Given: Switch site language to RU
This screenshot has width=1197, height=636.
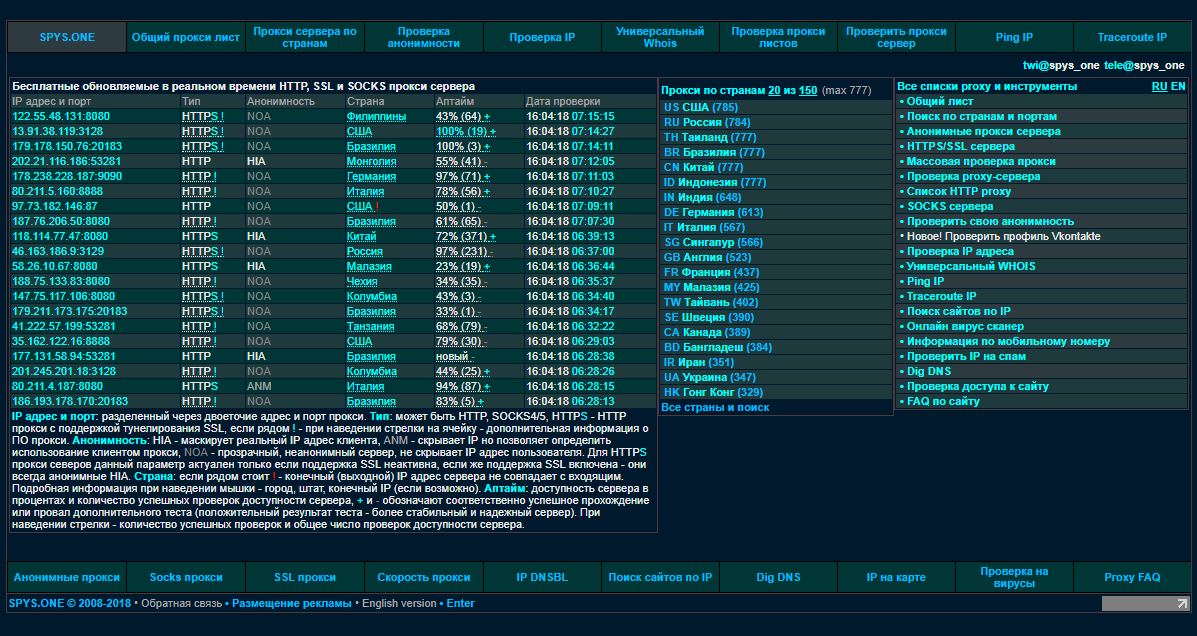Looking at the screenshot, I should (x=1159, y=87).
